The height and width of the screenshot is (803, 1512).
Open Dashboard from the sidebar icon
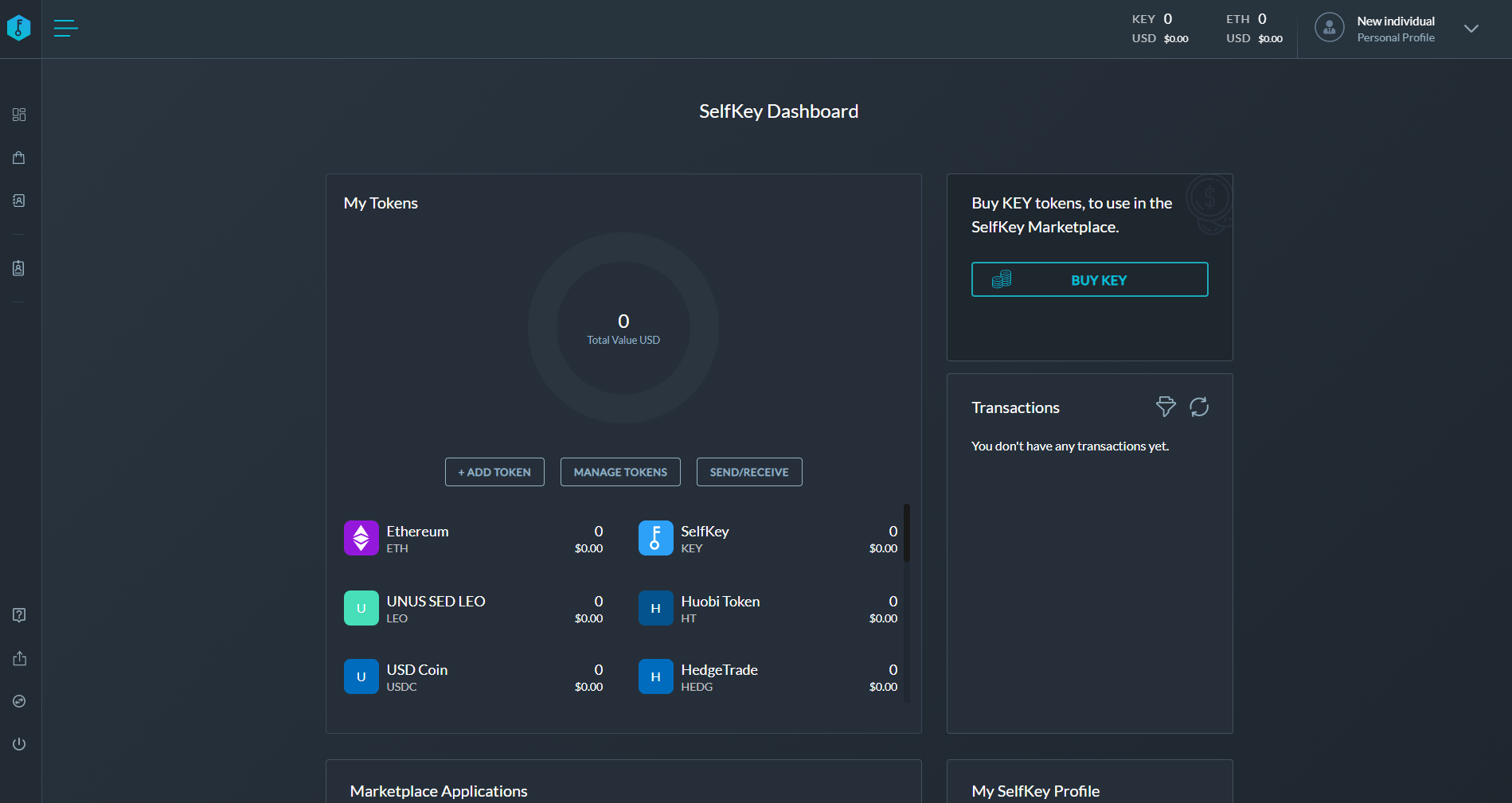(19, 115)
